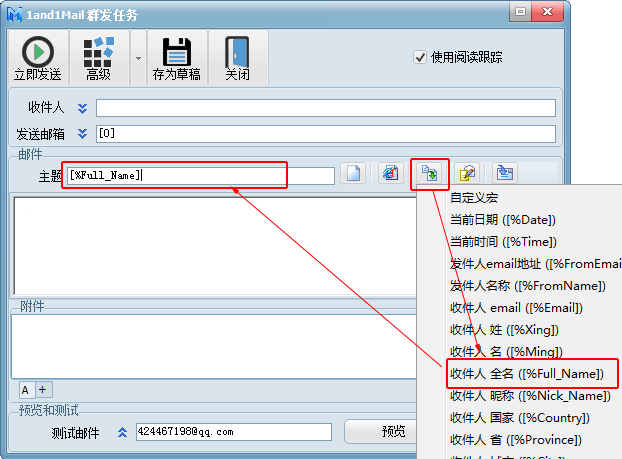Click the 发送邮箱 field showing [0]

(326, 134)
